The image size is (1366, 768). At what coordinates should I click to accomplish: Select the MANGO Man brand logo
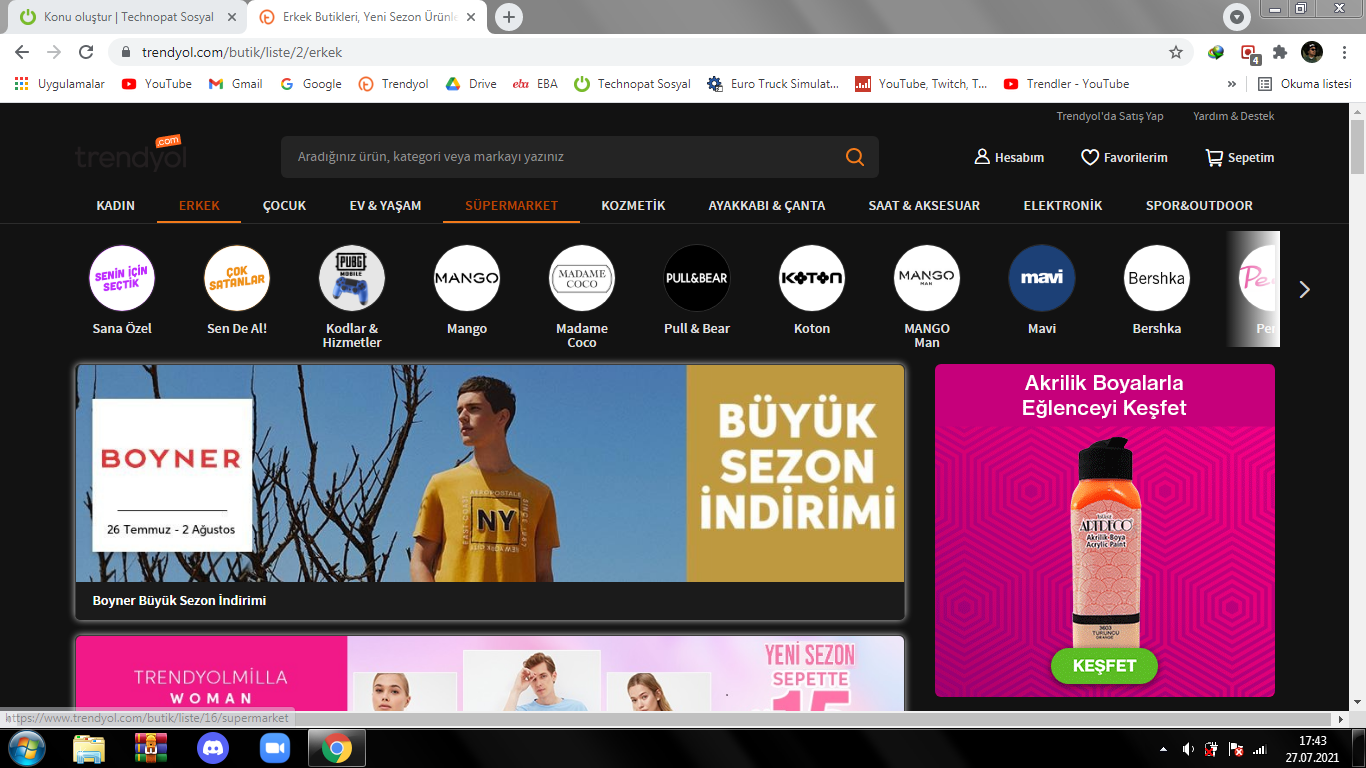click(x=927, y=278)
